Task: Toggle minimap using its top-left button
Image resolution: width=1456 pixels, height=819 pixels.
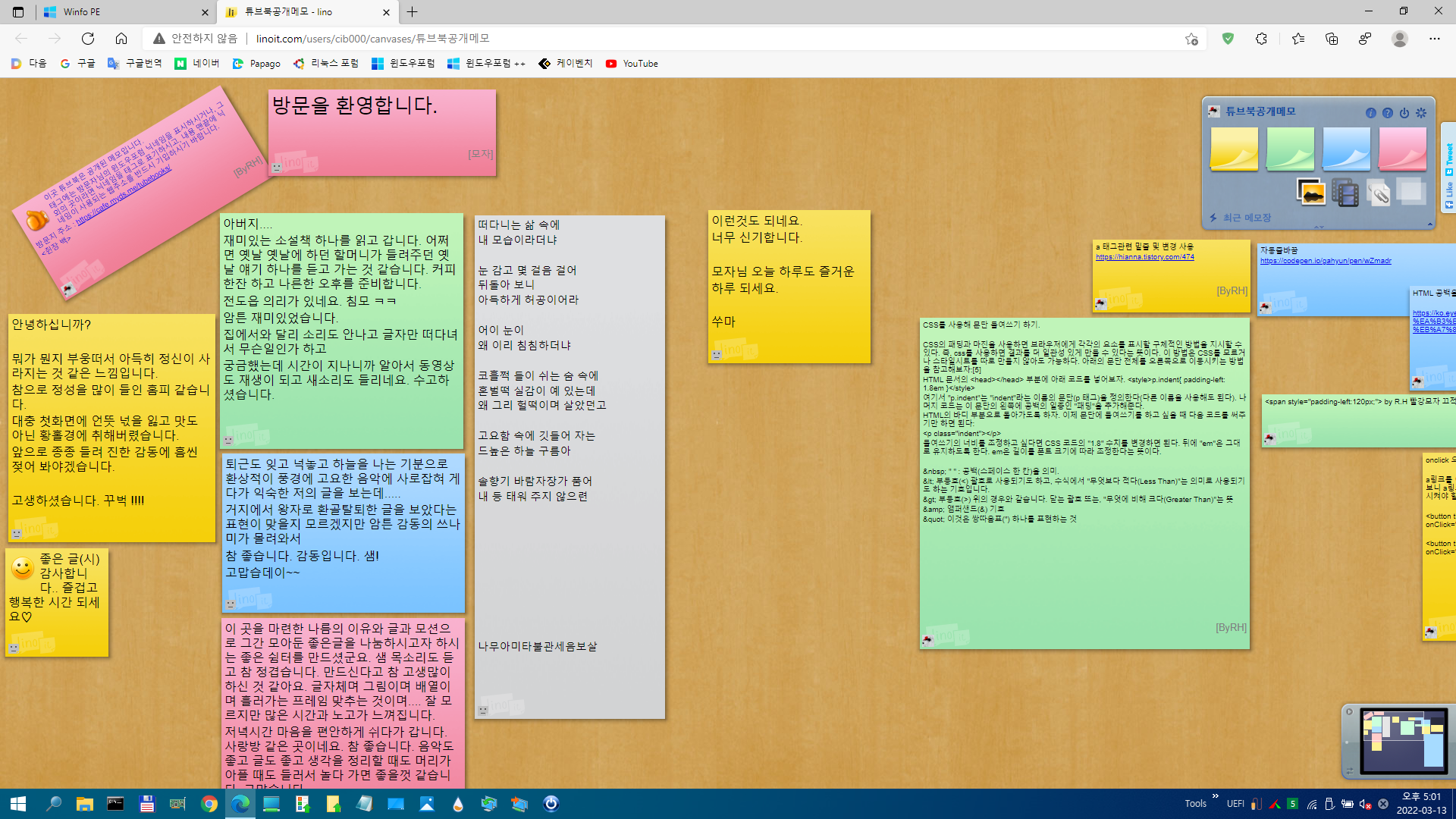Action: [1349, 712]
